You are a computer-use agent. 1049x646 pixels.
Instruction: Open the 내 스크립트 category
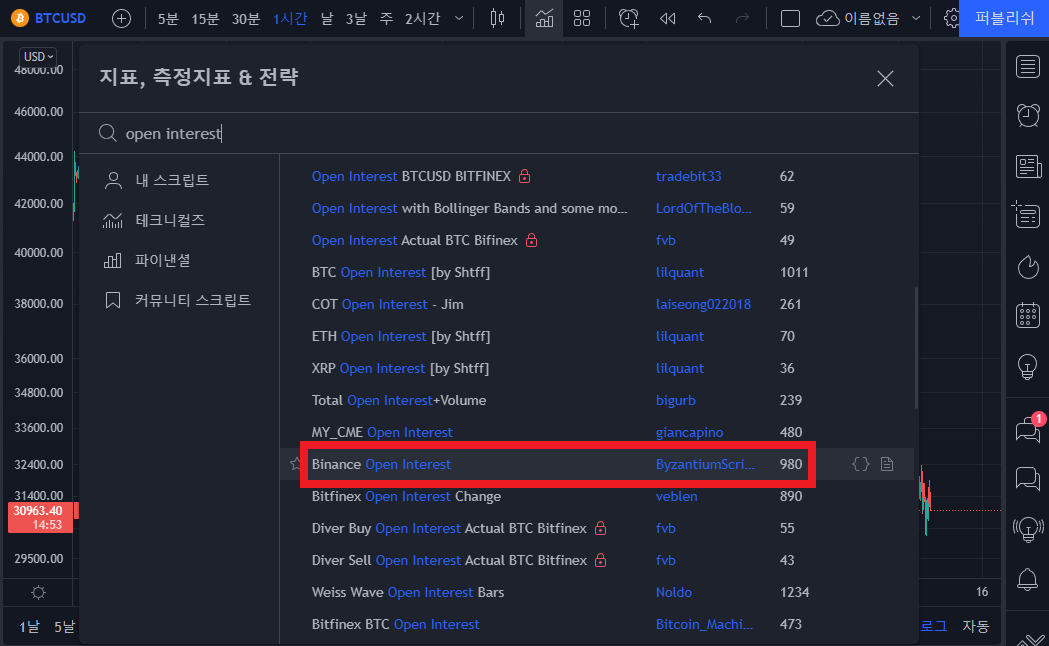click(x=157, y=180)
